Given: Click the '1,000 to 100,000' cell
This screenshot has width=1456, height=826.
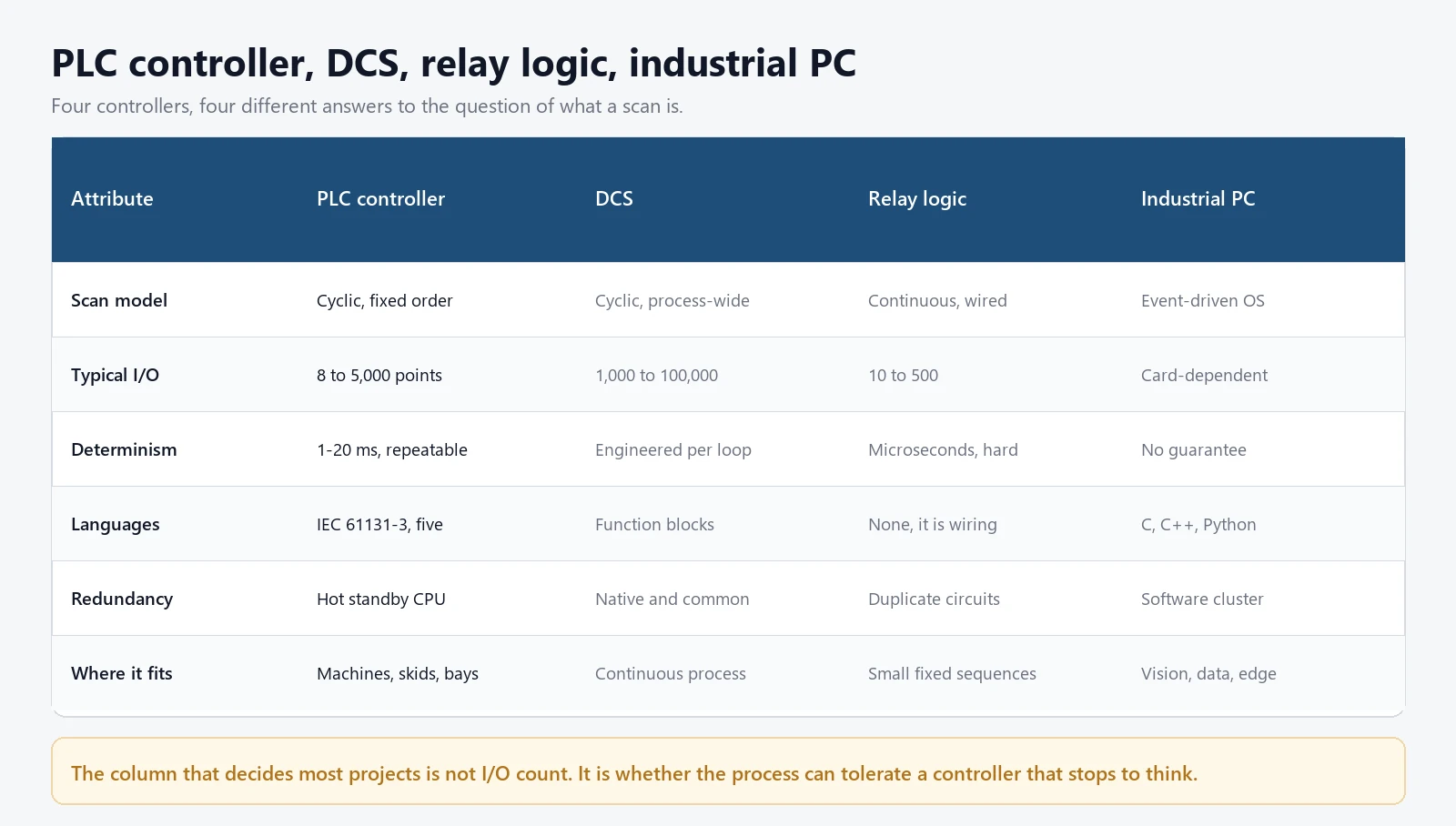Looking at the screenshot, I should pyautogui.click(x=656, y=375).
